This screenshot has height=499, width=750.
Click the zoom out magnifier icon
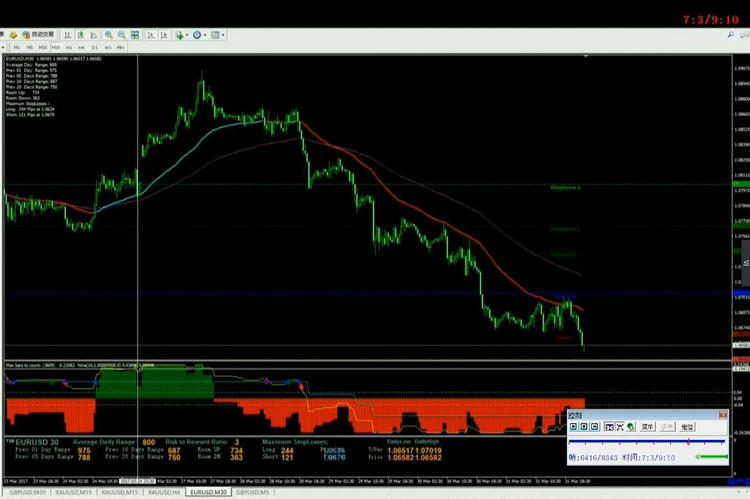point(121,35)
